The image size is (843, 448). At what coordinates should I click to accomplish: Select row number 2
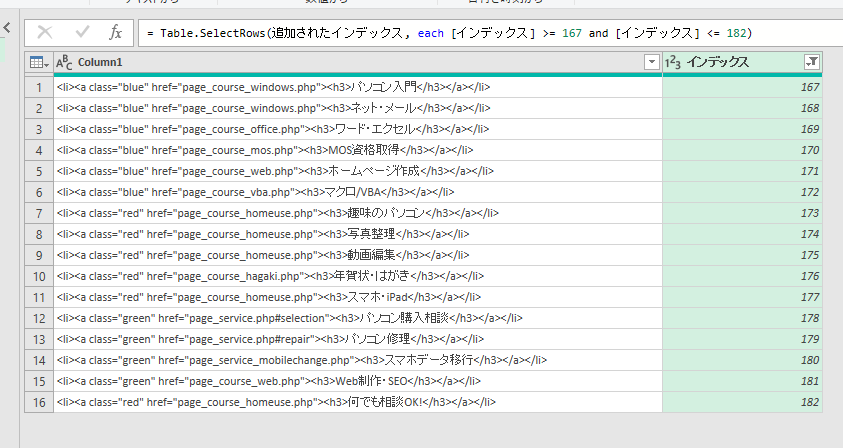[39, 108]
